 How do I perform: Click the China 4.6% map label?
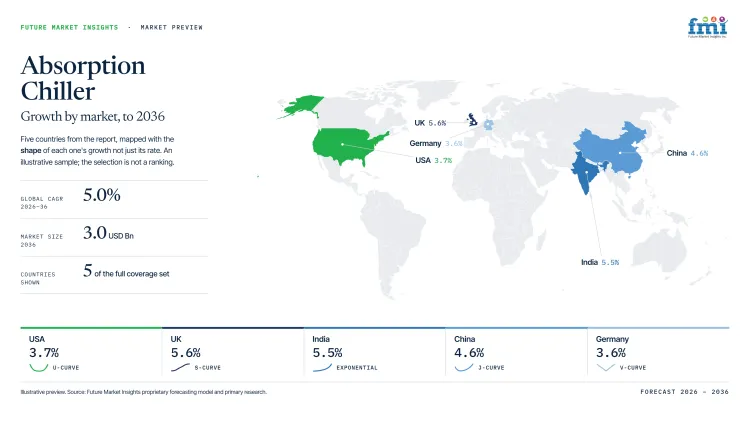[x=687, y=153]
